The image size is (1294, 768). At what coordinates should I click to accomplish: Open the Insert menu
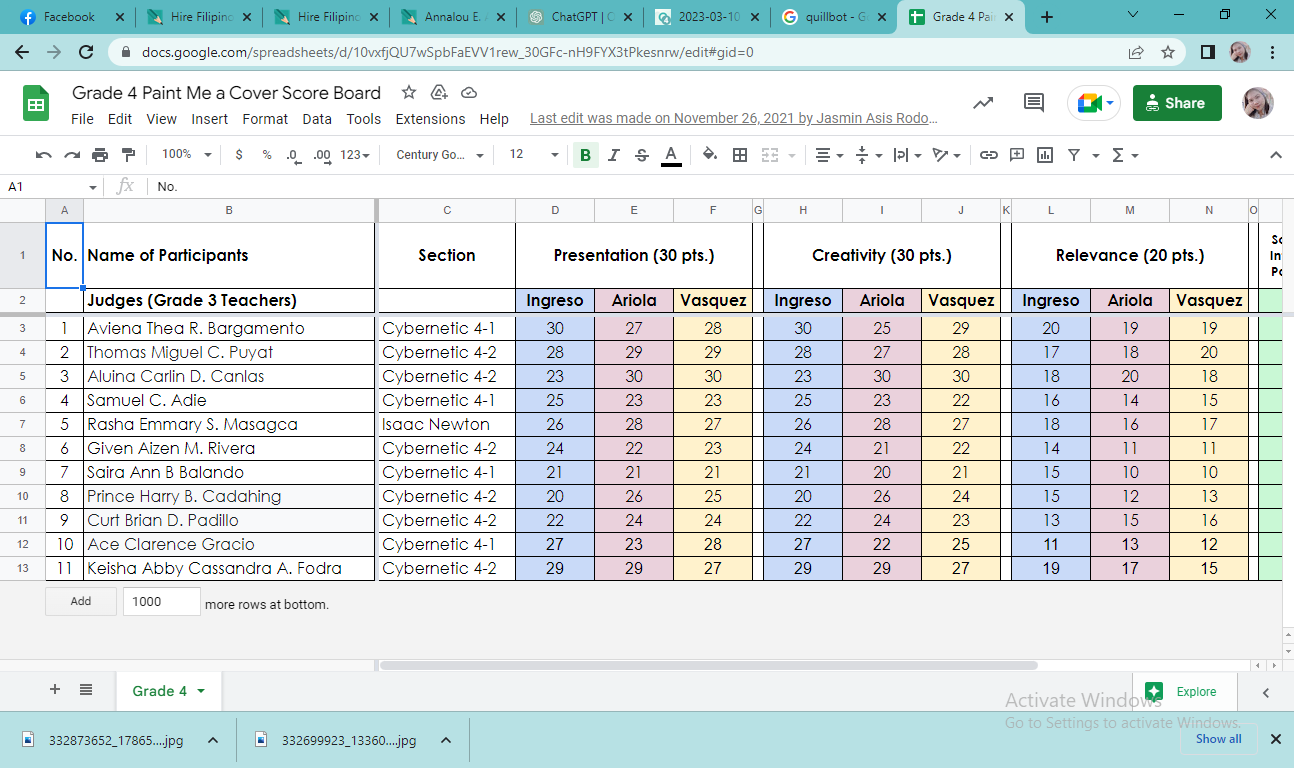pyautogui.click(x=210, y=118)
